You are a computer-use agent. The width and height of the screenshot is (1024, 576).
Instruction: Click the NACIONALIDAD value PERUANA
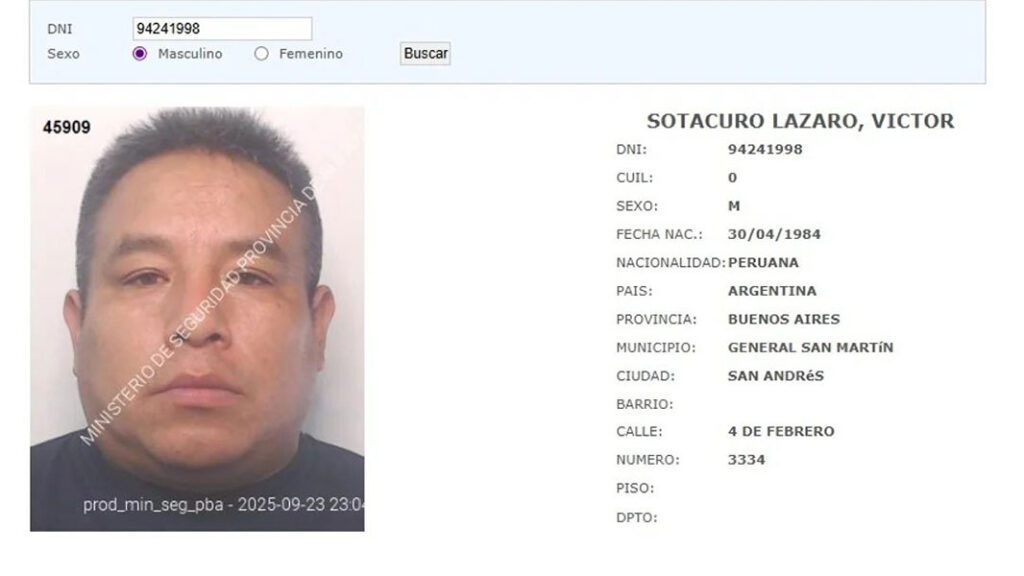coord(763,263)
